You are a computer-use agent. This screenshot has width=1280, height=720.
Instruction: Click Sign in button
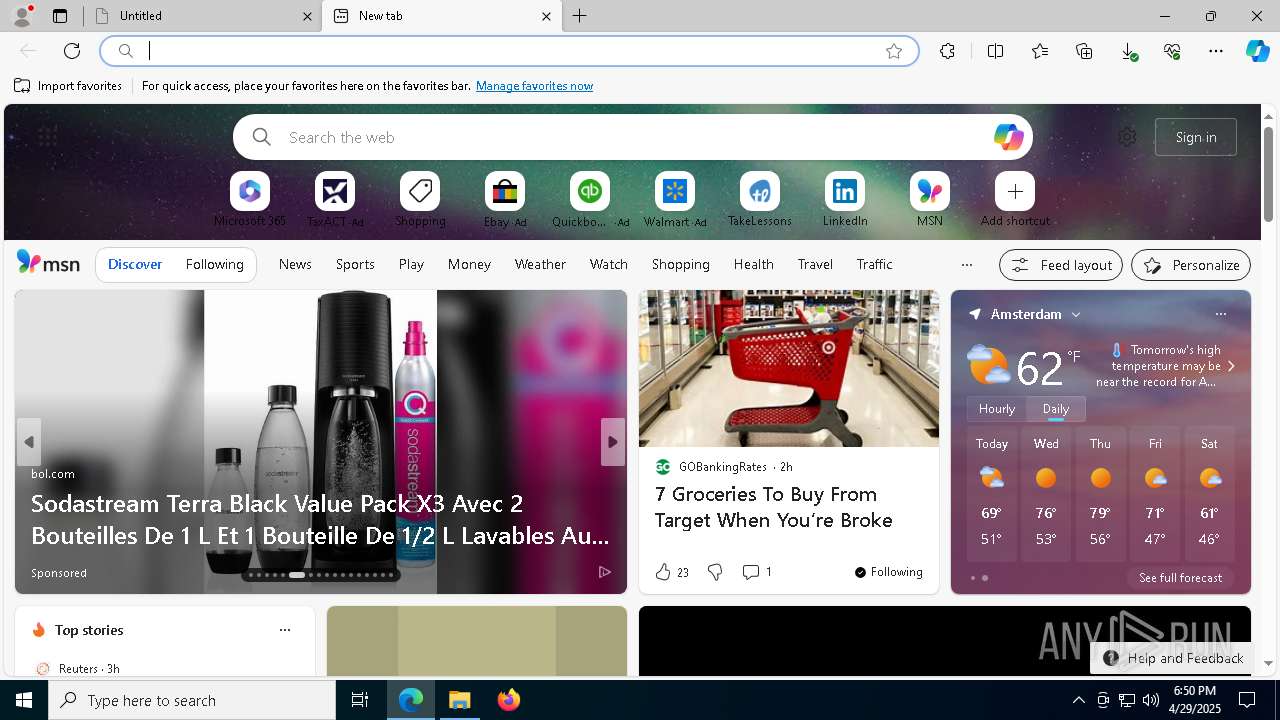pyautogui.click(x=1196, y=137)
